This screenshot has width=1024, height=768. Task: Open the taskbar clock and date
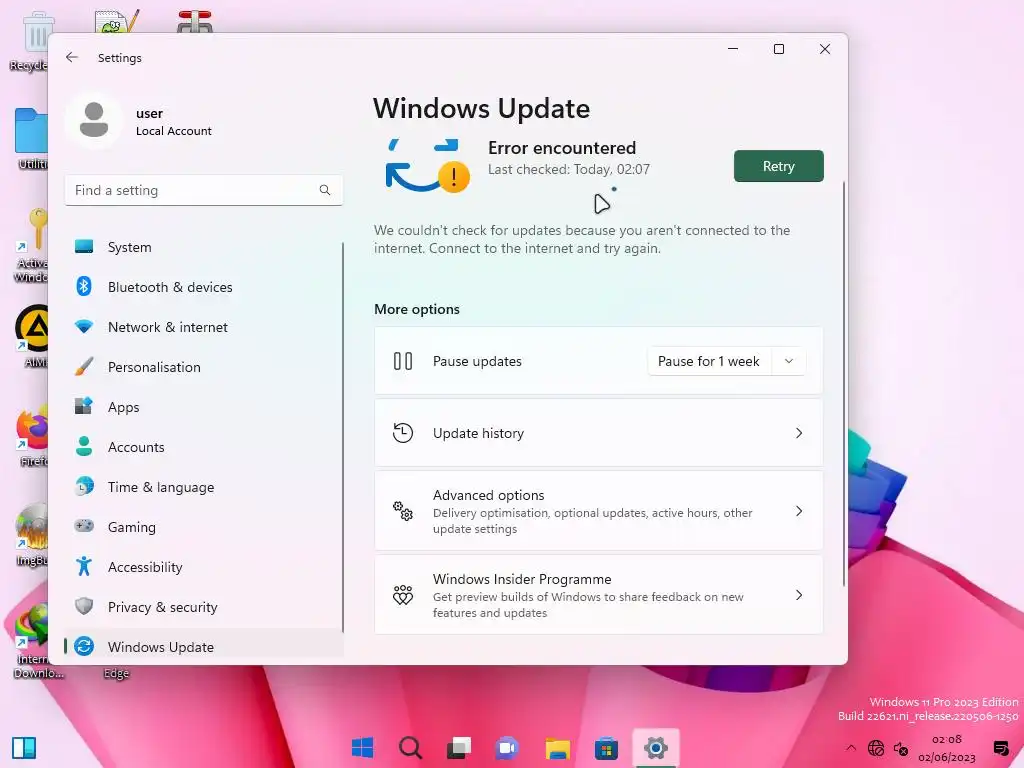click(947, 748)
